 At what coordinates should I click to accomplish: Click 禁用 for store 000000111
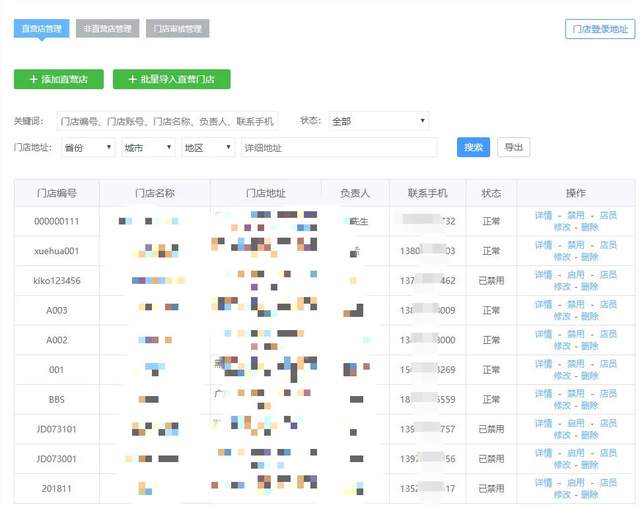click(576, 216)
